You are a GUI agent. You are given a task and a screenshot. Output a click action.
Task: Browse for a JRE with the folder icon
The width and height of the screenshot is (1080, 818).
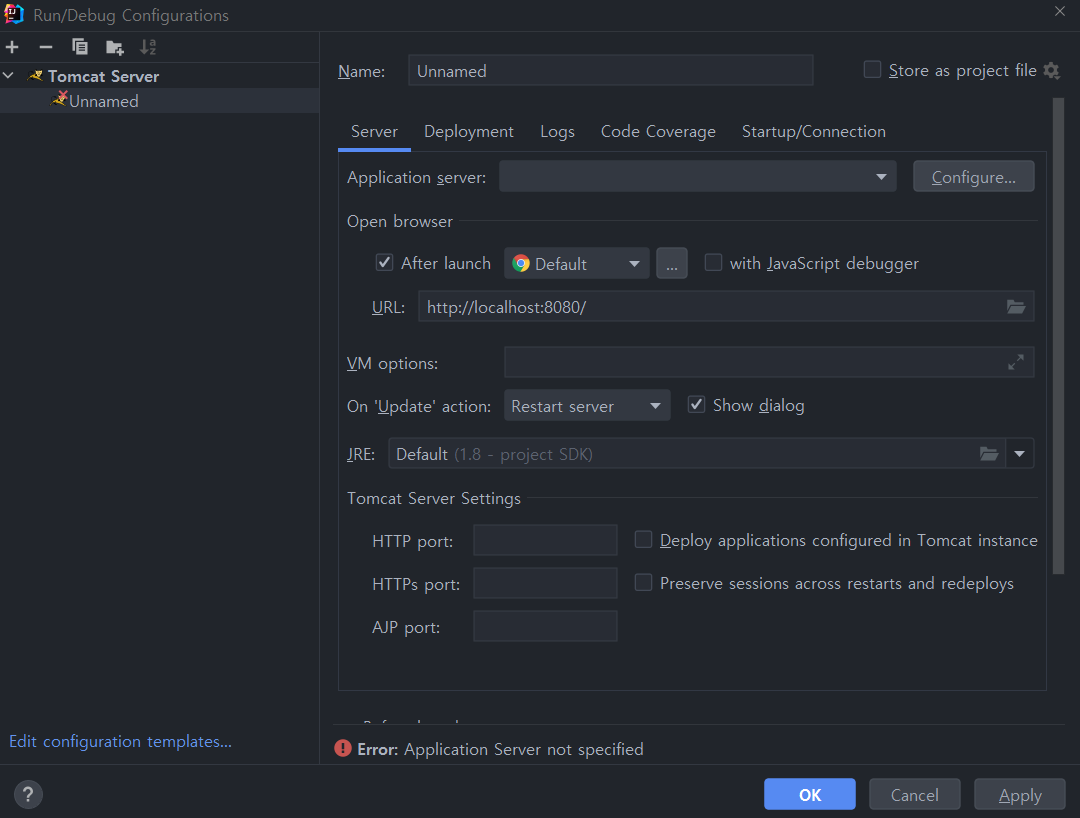989,454
